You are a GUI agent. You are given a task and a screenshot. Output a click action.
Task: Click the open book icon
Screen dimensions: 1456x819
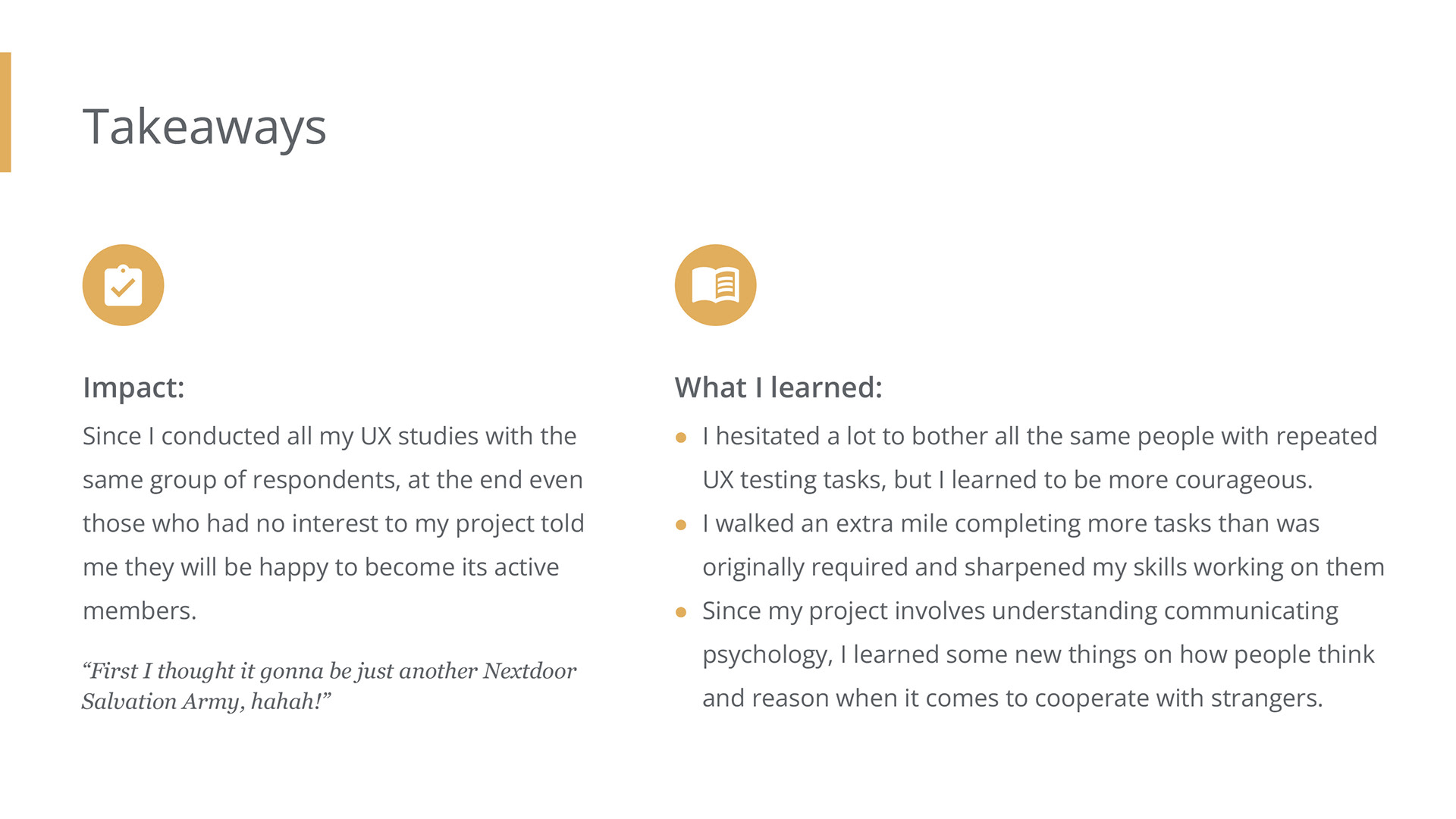pos(715,285)
